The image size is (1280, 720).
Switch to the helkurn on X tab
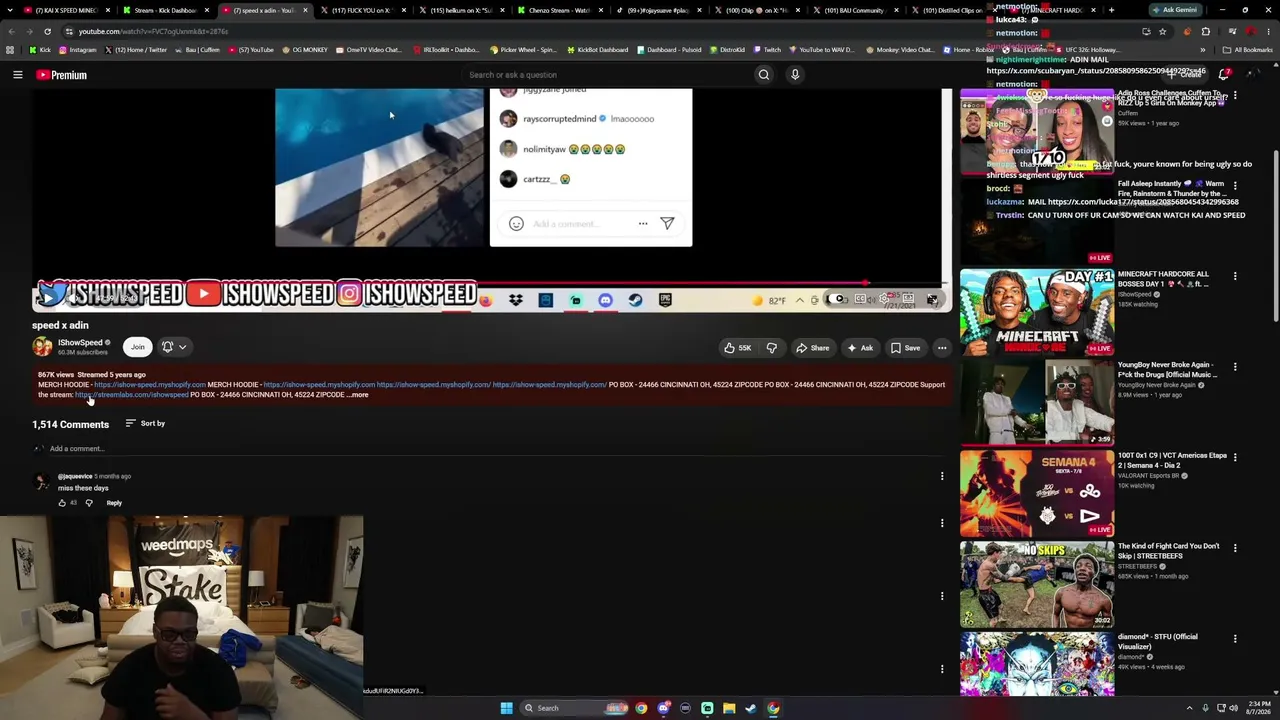(462, 10)
